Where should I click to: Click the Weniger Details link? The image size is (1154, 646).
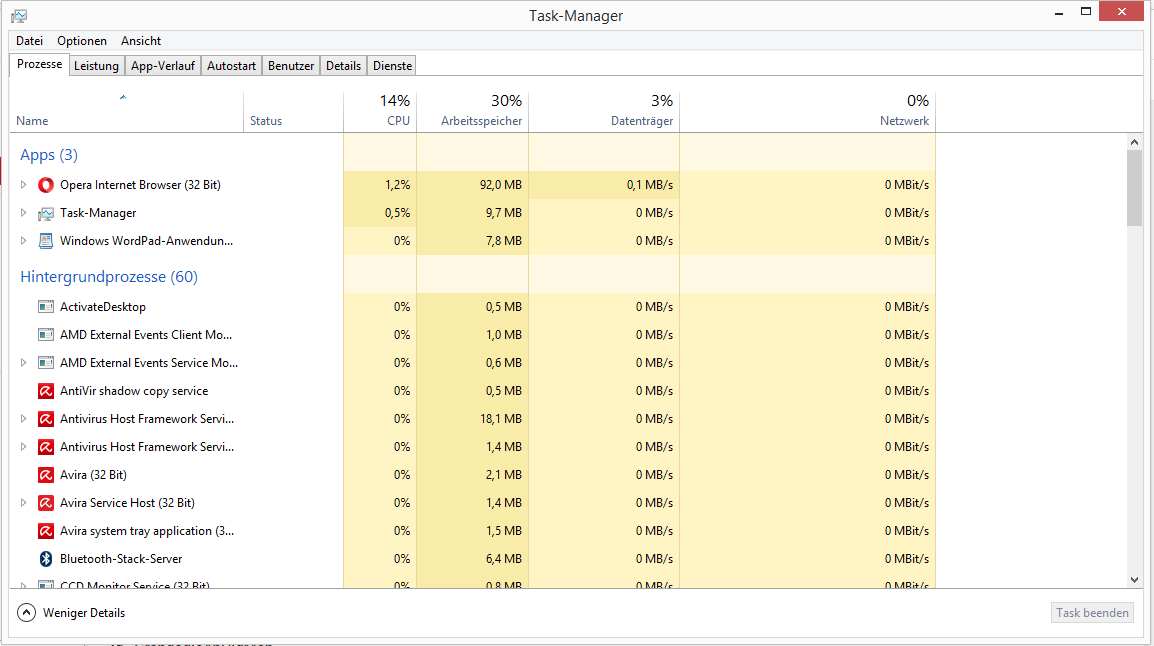coord(84,613)
